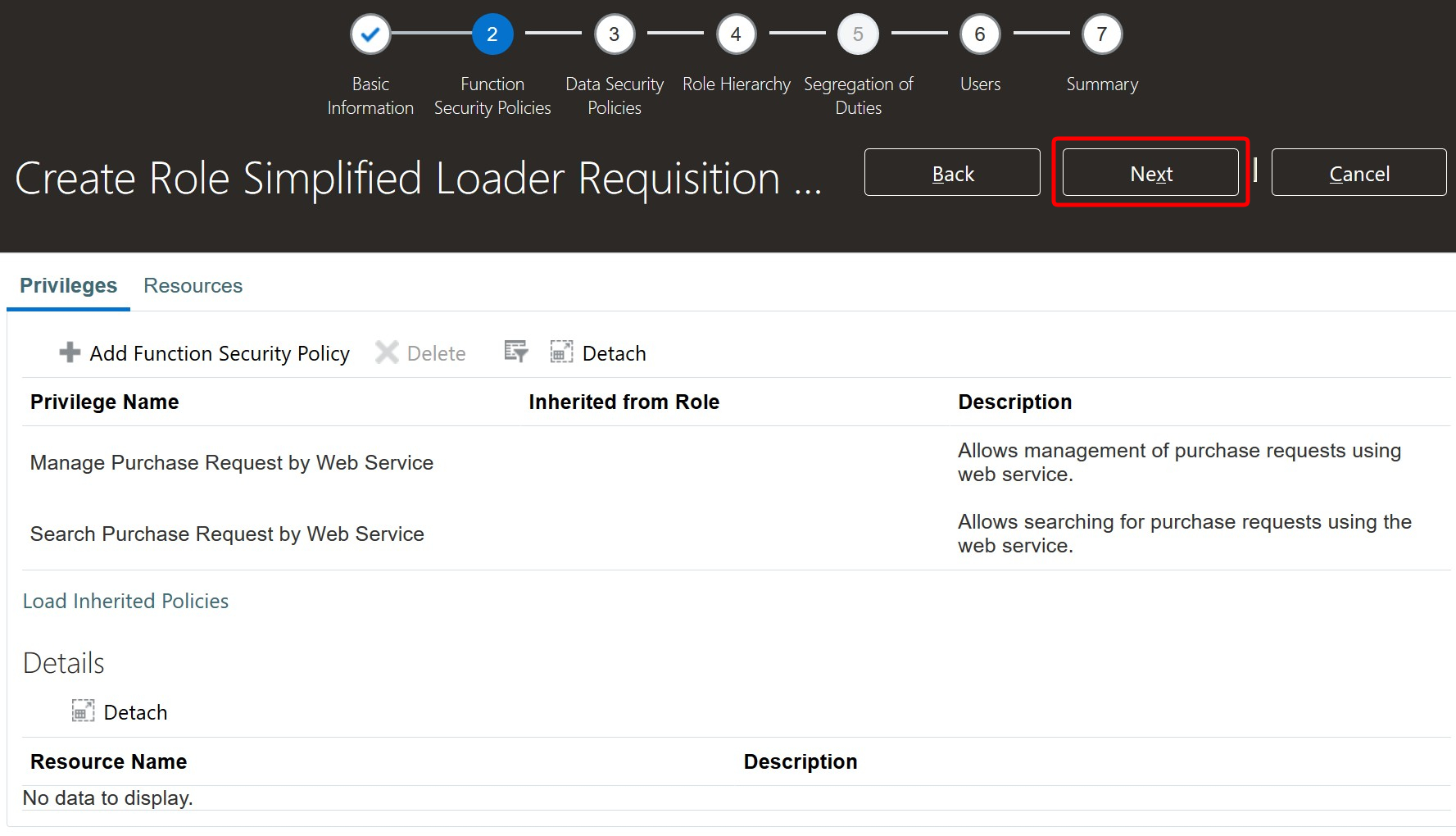Switch to the Resources tab
Image resolution: width=1456 pixels, height=836 pixels.
(193, 285)
